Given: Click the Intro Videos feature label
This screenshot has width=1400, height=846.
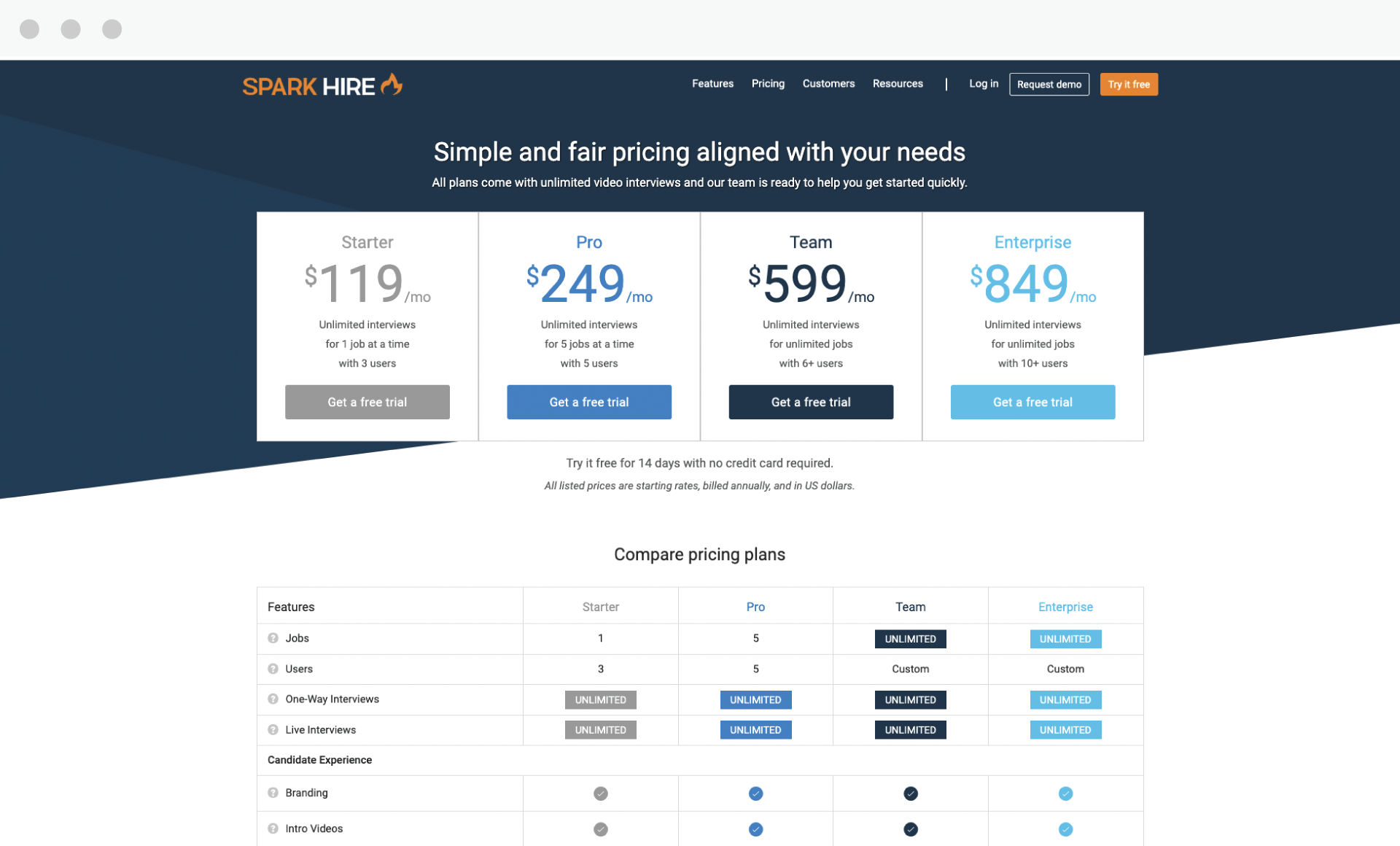Looking at the screenshot, I should tap(314, 828).
